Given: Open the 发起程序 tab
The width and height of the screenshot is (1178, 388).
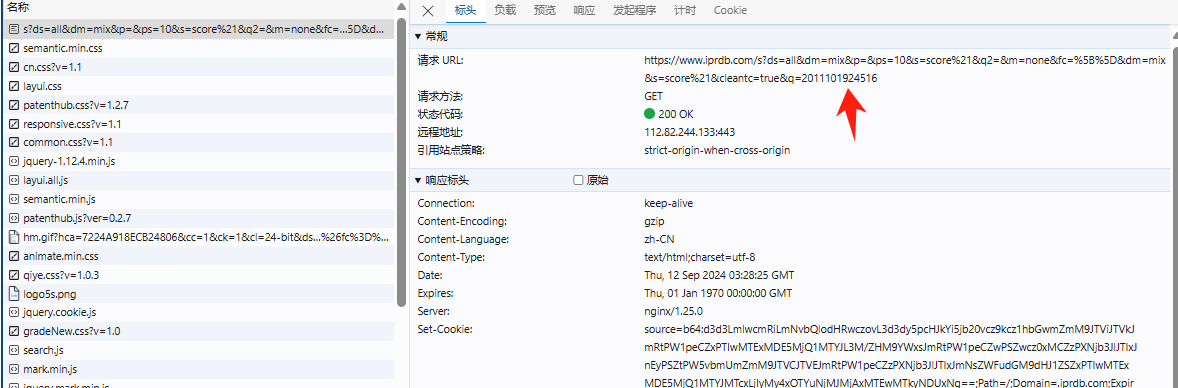Looking at the screenshot, I should pyautogui.click(x=634, y=11).
